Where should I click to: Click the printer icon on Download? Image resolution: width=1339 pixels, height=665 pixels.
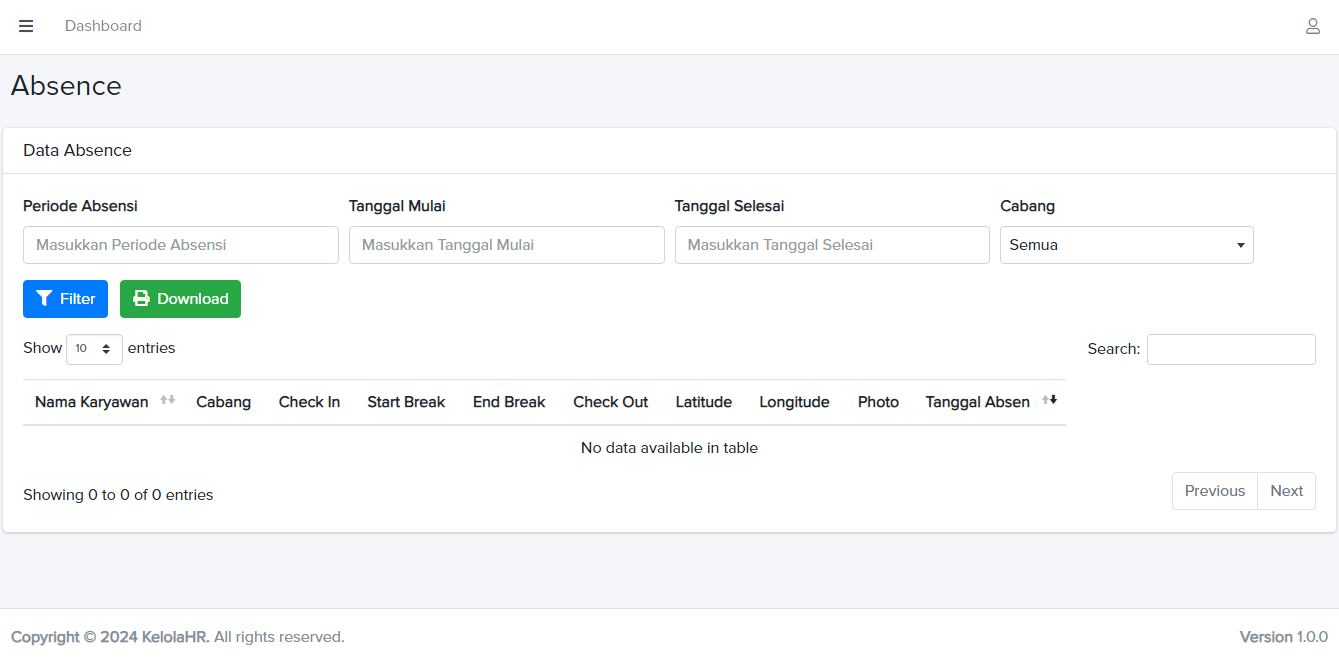point(141,299)
